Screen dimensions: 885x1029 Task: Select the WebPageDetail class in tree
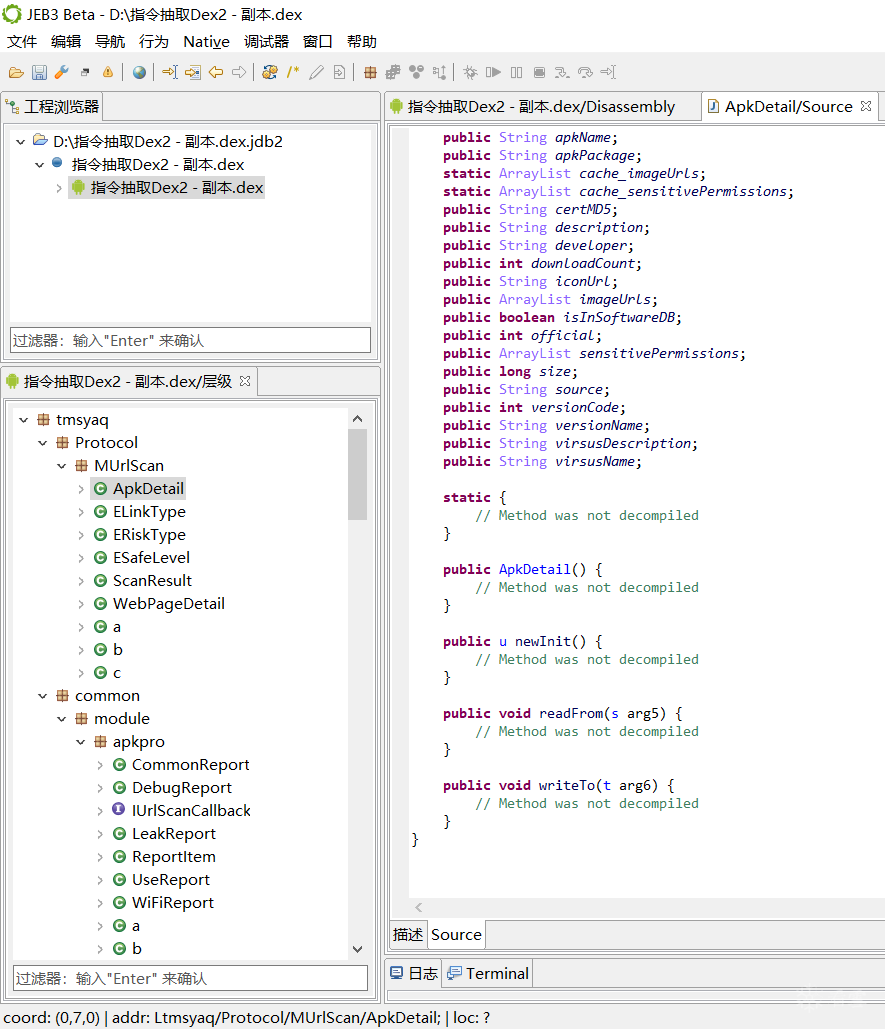tap(169, 604)
